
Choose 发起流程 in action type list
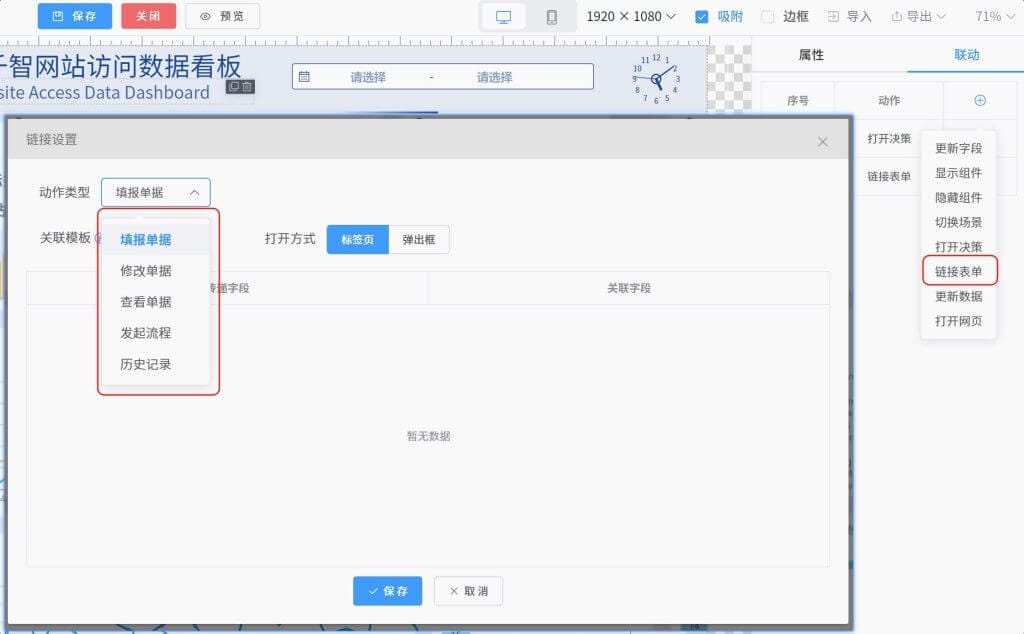tap(156, 333)
